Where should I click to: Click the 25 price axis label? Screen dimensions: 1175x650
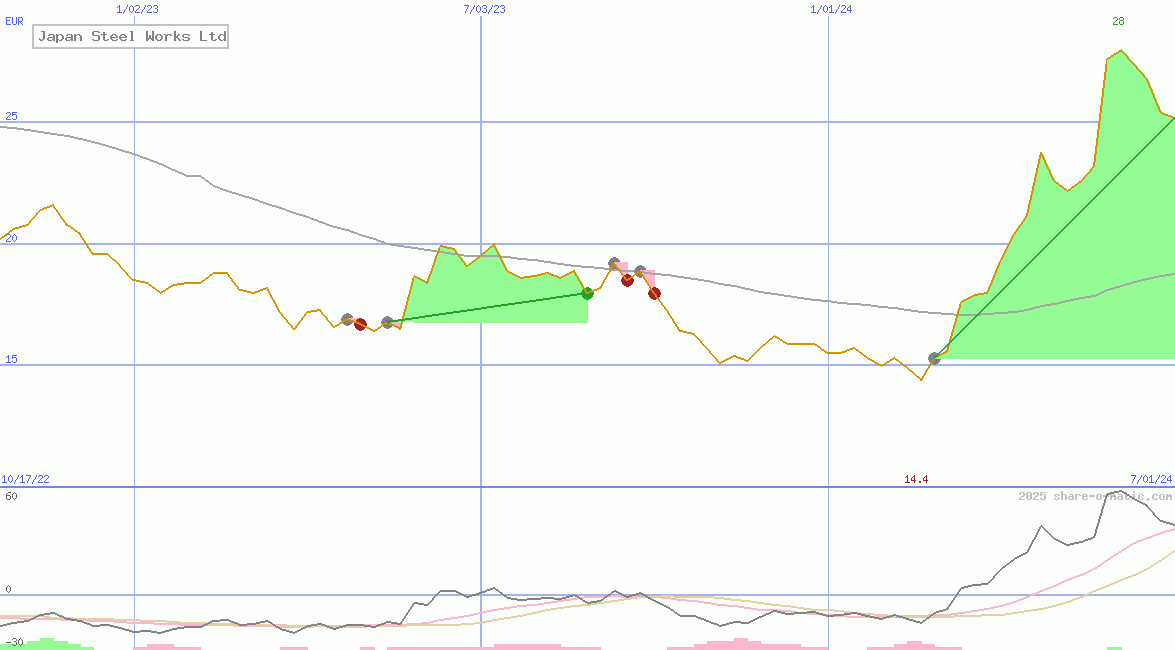[12, 117]
